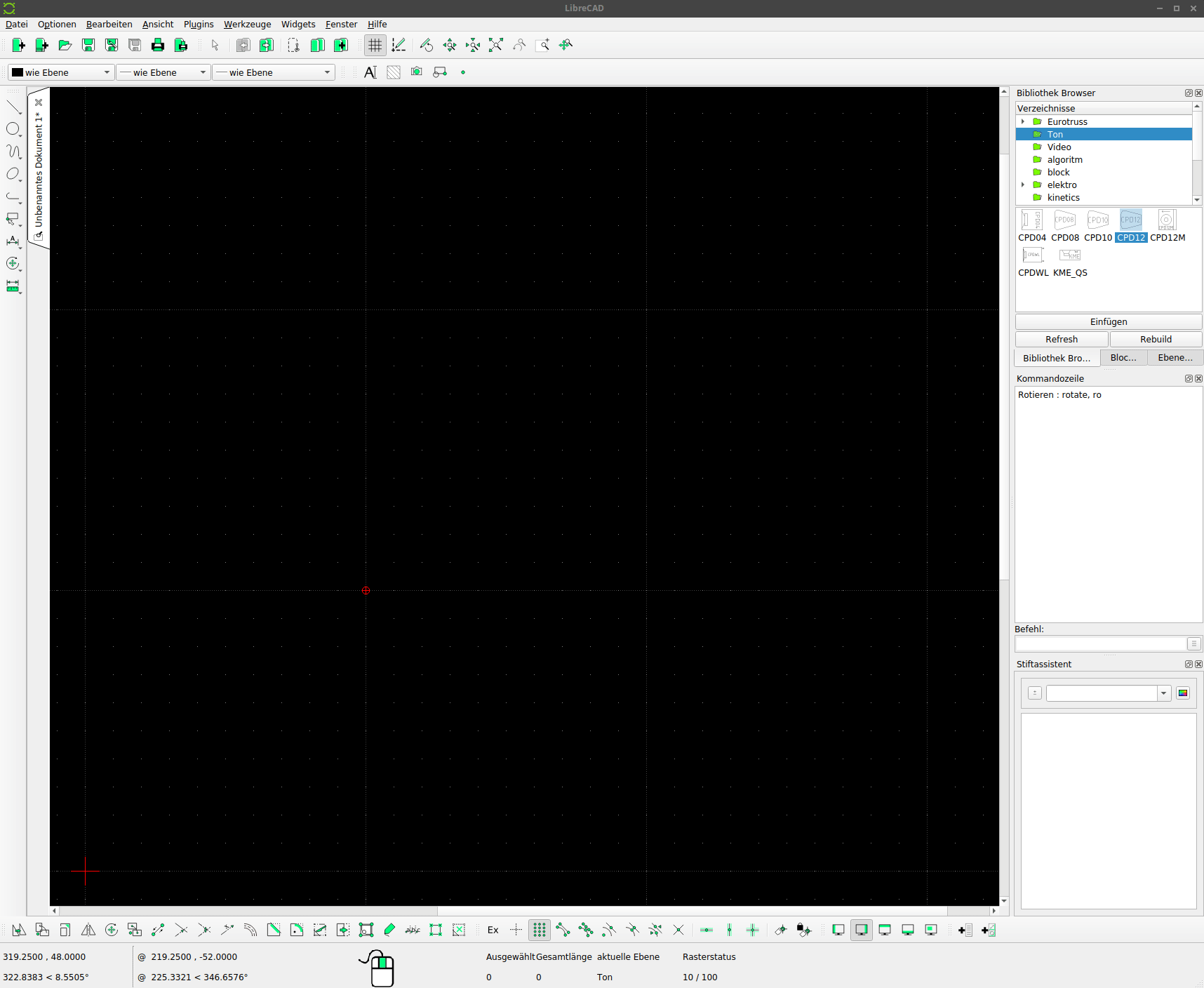Expand the Eurotruss library folder
This screenshot has width=1204, height=988.
(x=1024, y=121)
